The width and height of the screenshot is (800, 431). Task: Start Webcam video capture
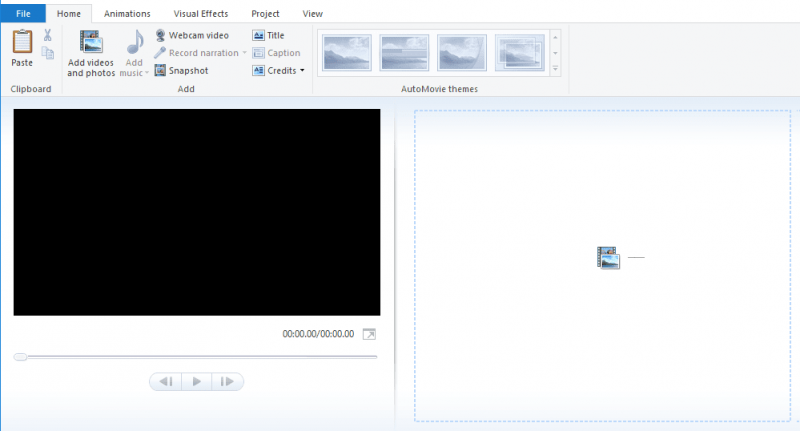[192, 35]
